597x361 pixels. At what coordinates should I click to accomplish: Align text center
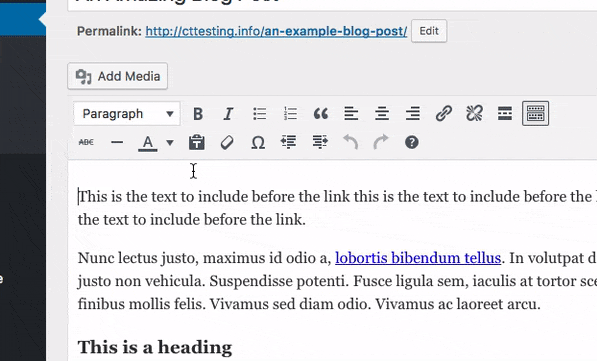(x=382, y=113)
